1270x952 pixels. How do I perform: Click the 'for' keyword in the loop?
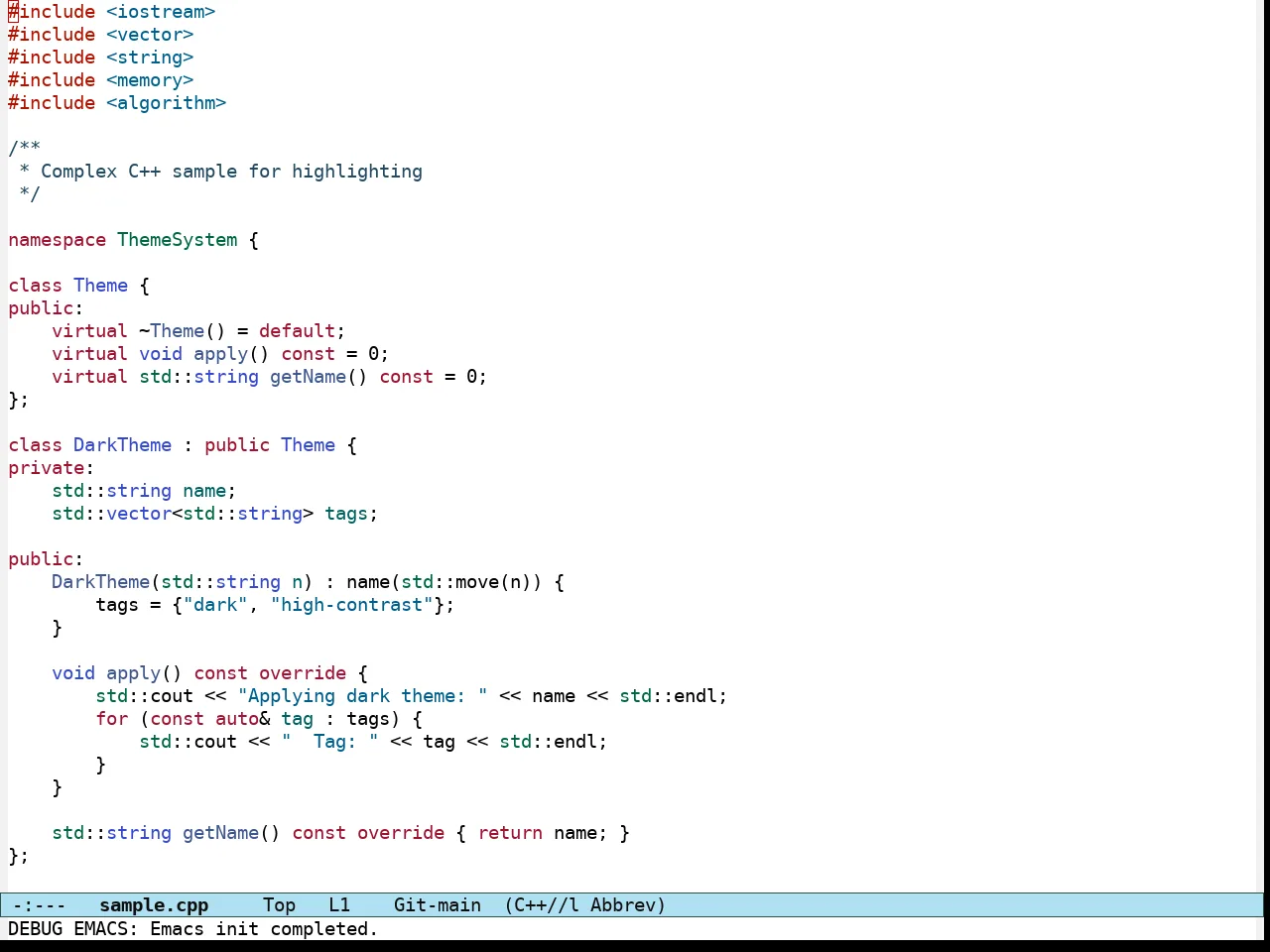click(x=112, y=719)
